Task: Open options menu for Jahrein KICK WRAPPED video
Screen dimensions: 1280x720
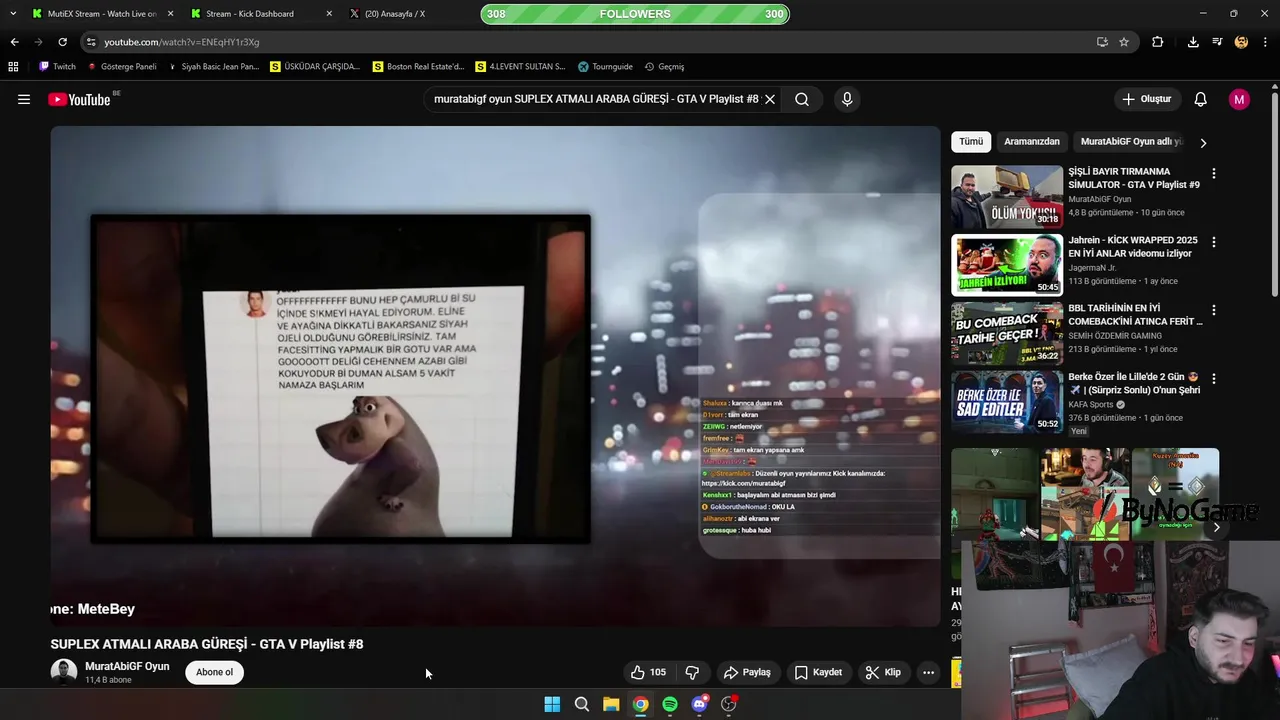Action: (x=1214, y=242)
